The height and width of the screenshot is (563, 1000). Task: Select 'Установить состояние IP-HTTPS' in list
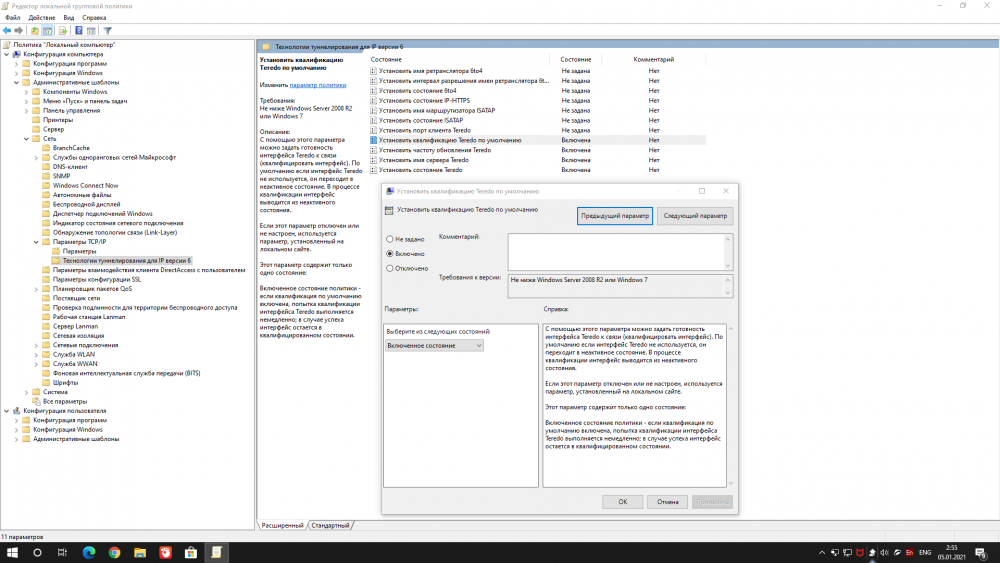424,101
